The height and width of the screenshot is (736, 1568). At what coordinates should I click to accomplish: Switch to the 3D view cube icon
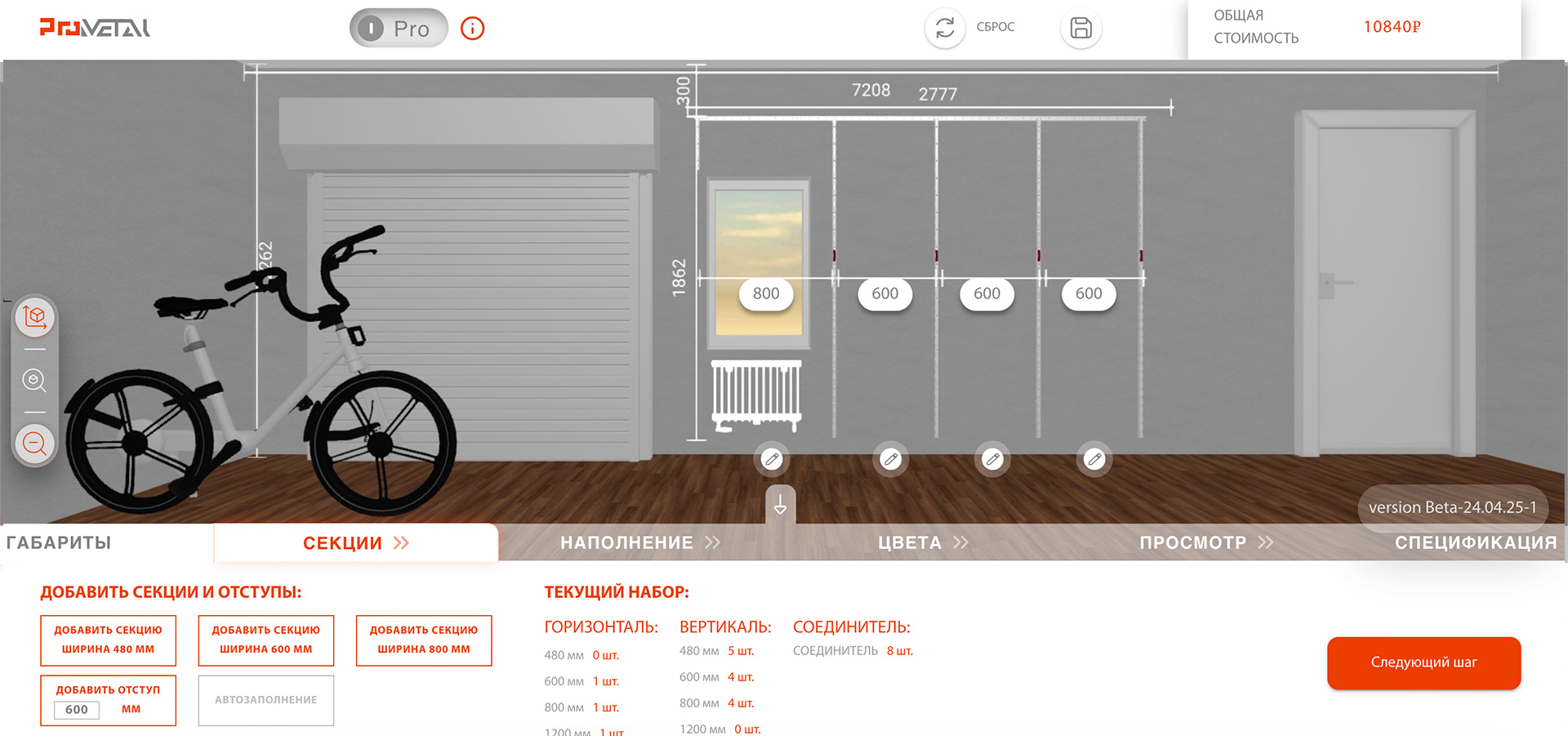coord(35,317)
